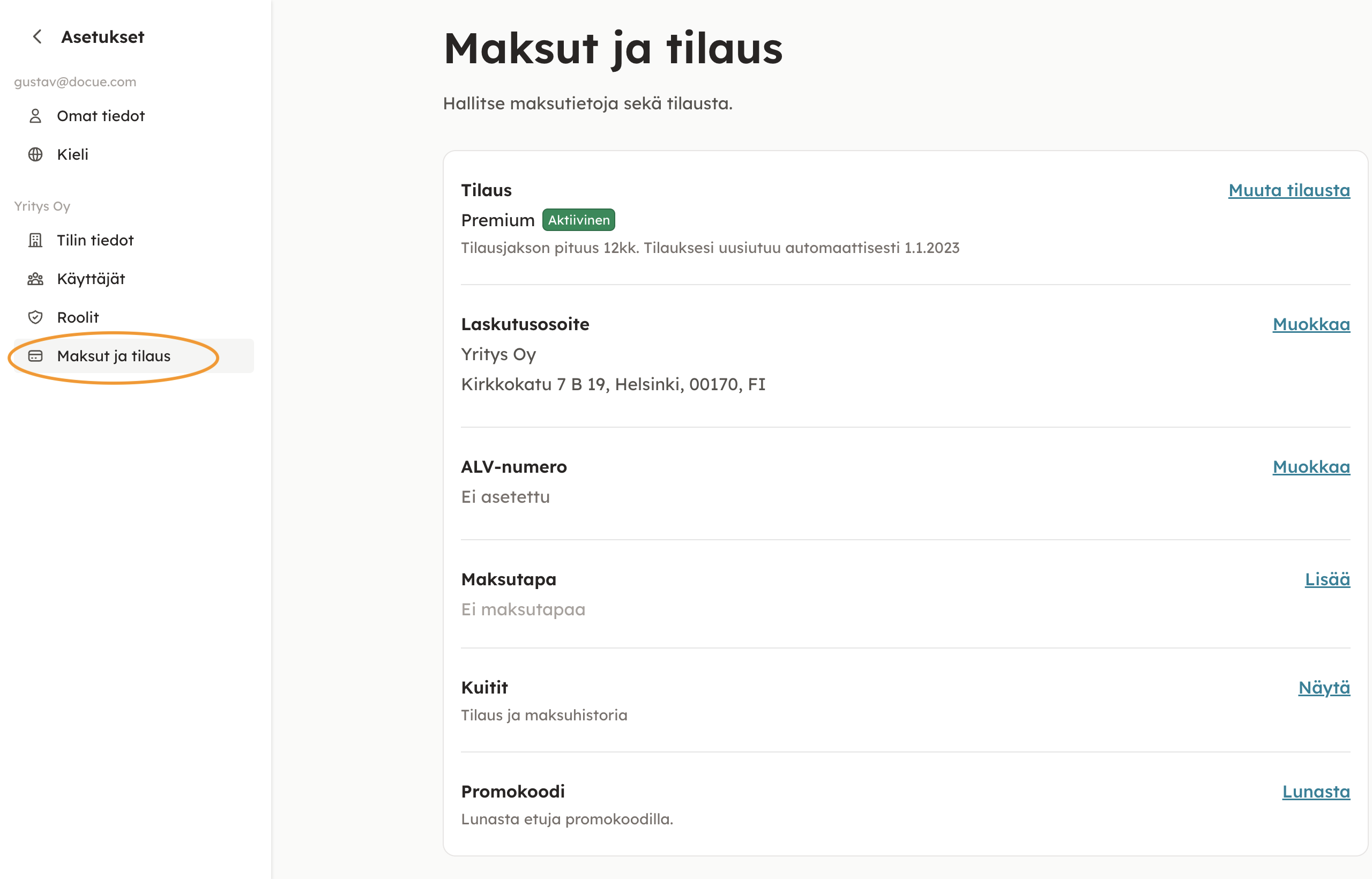
Task: Select Maksut ja tilaus menu item
Action: [x=114, y=356]
